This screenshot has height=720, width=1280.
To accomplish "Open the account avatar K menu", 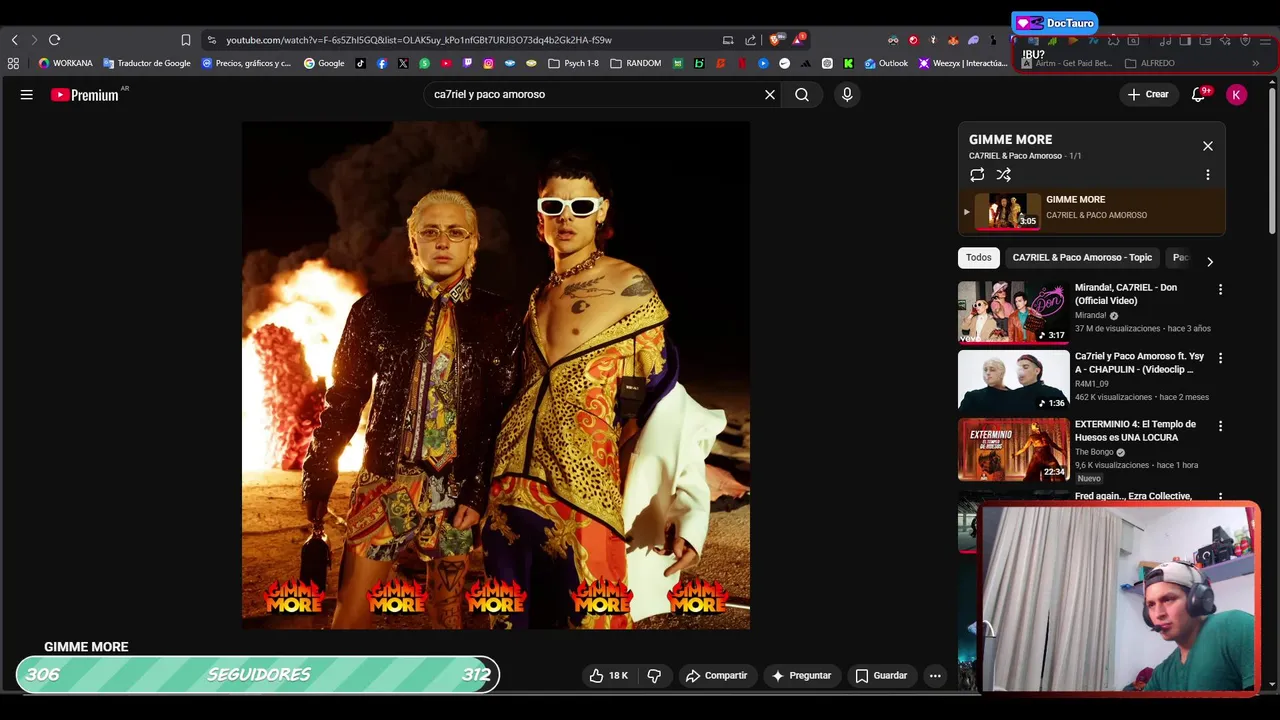I will [x=1237, y=94].
